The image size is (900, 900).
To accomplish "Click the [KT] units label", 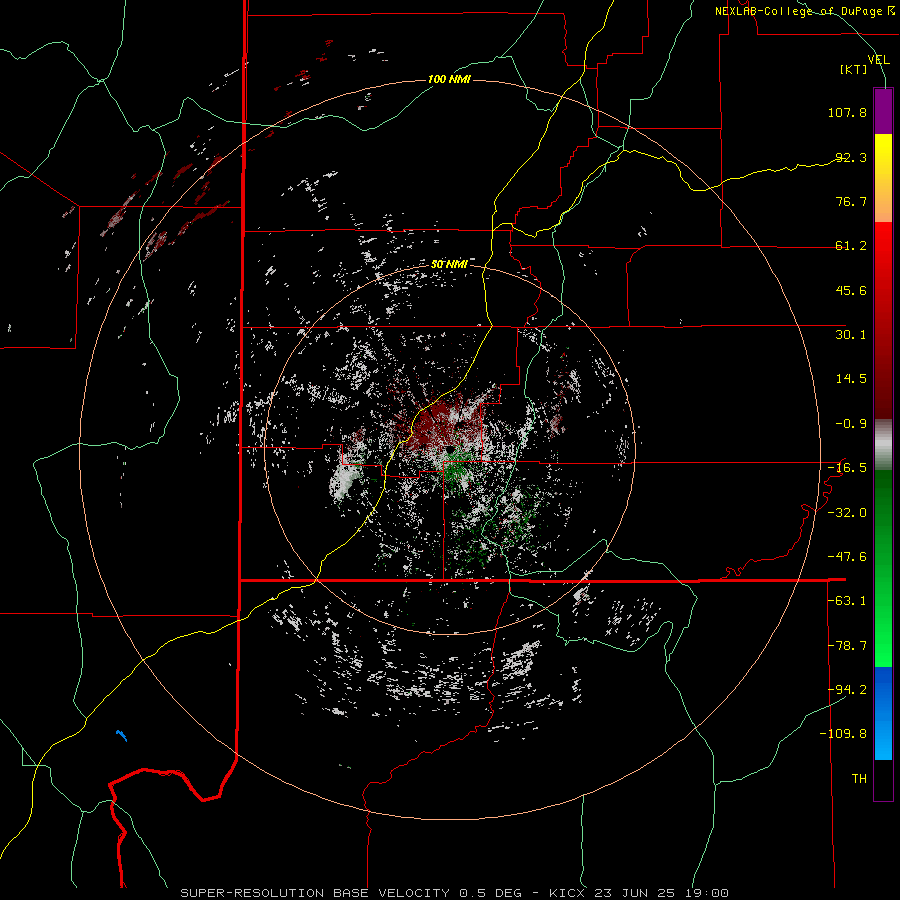I will coord(854,69).
